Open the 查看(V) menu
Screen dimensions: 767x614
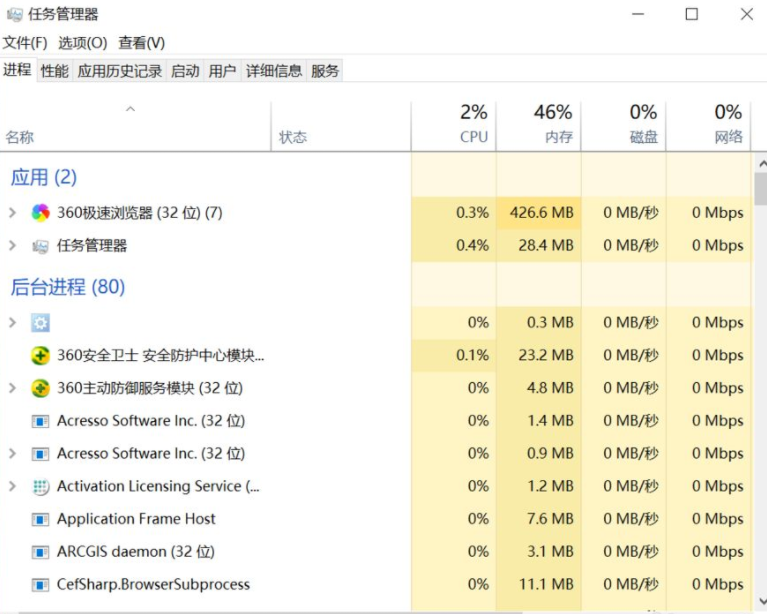pos(141,43)
